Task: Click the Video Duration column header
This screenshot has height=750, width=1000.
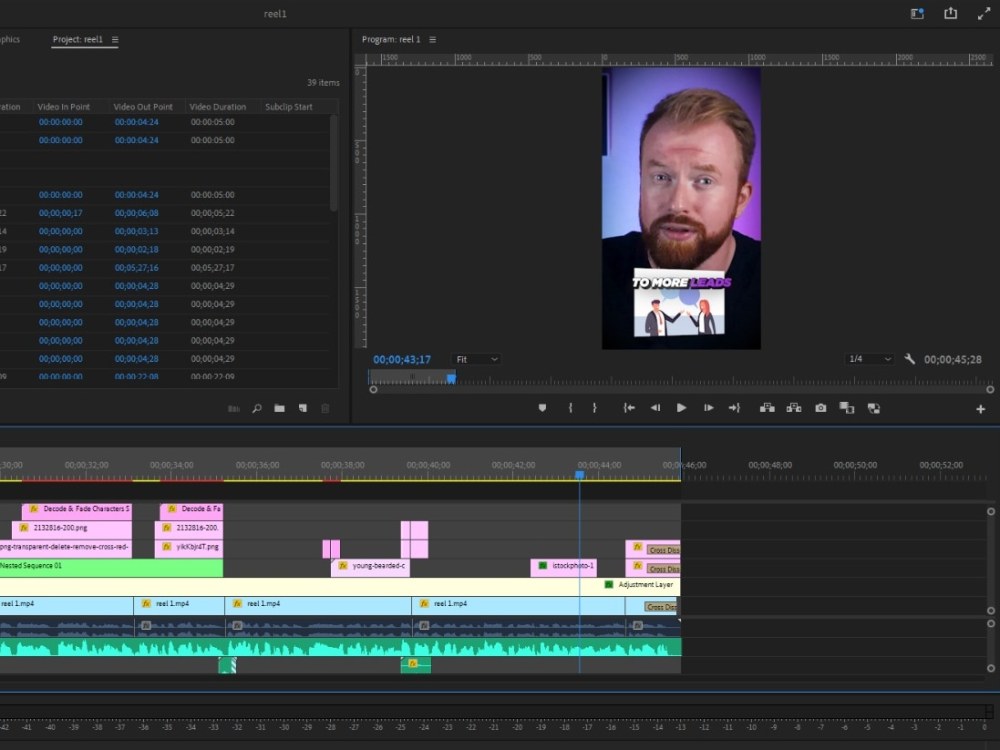Action: point(217,107)
